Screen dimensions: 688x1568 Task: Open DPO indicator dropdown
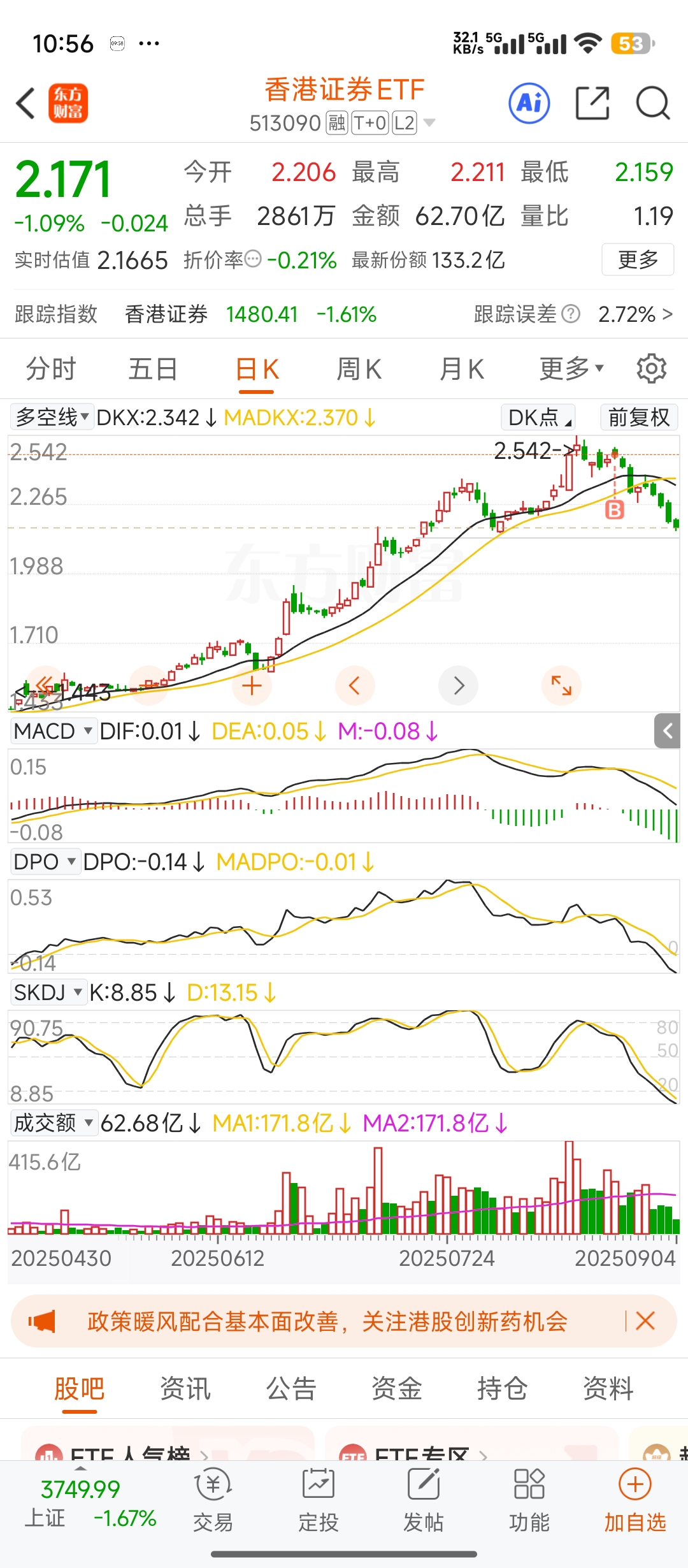tap(45, 862)
